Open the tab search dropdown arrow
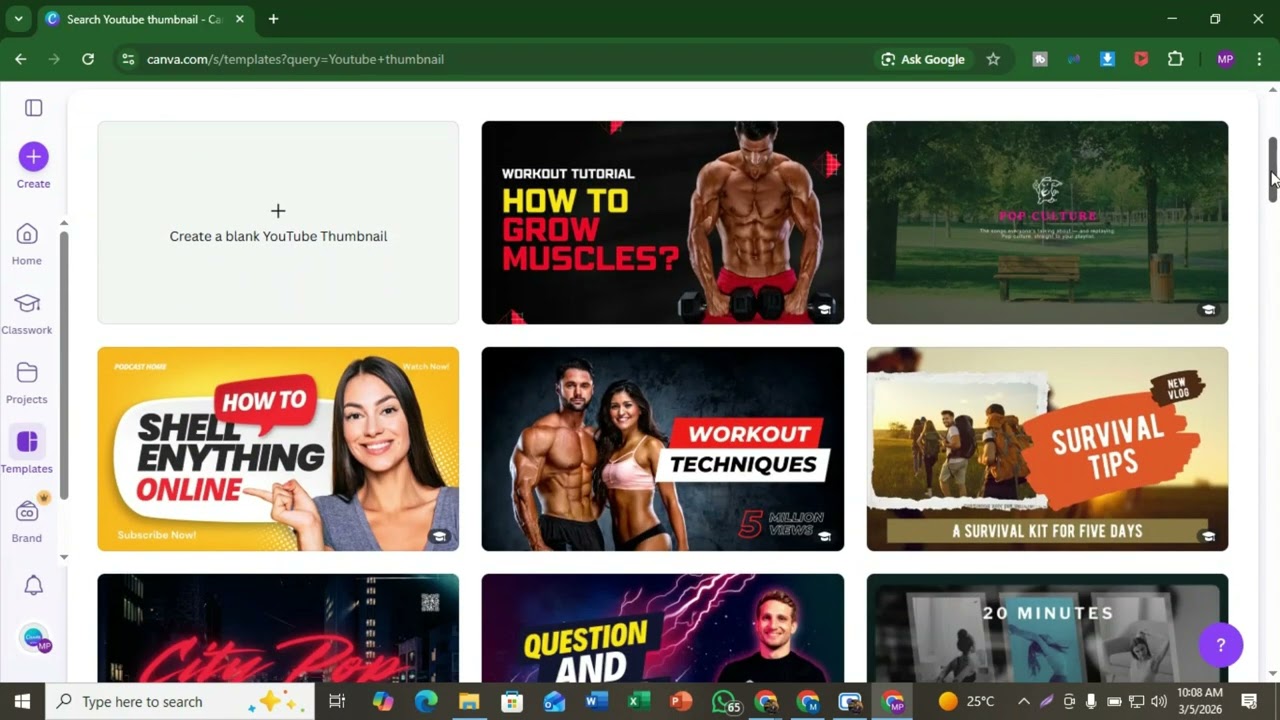1280x720 pixels. click(x=18, y=19)
